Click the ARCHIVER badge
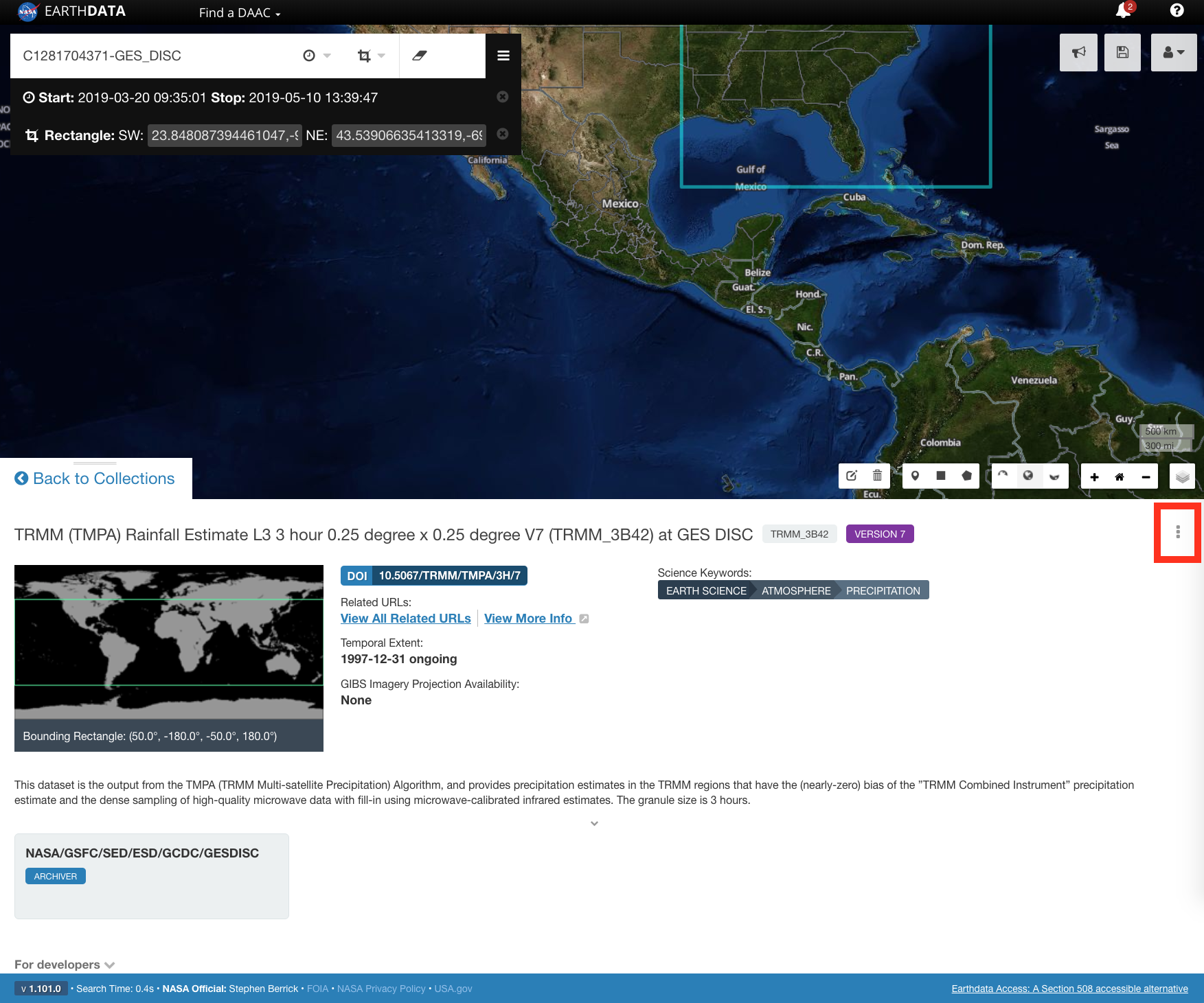The height and width of the screenshot is (1003, 1204). point(56,876)
